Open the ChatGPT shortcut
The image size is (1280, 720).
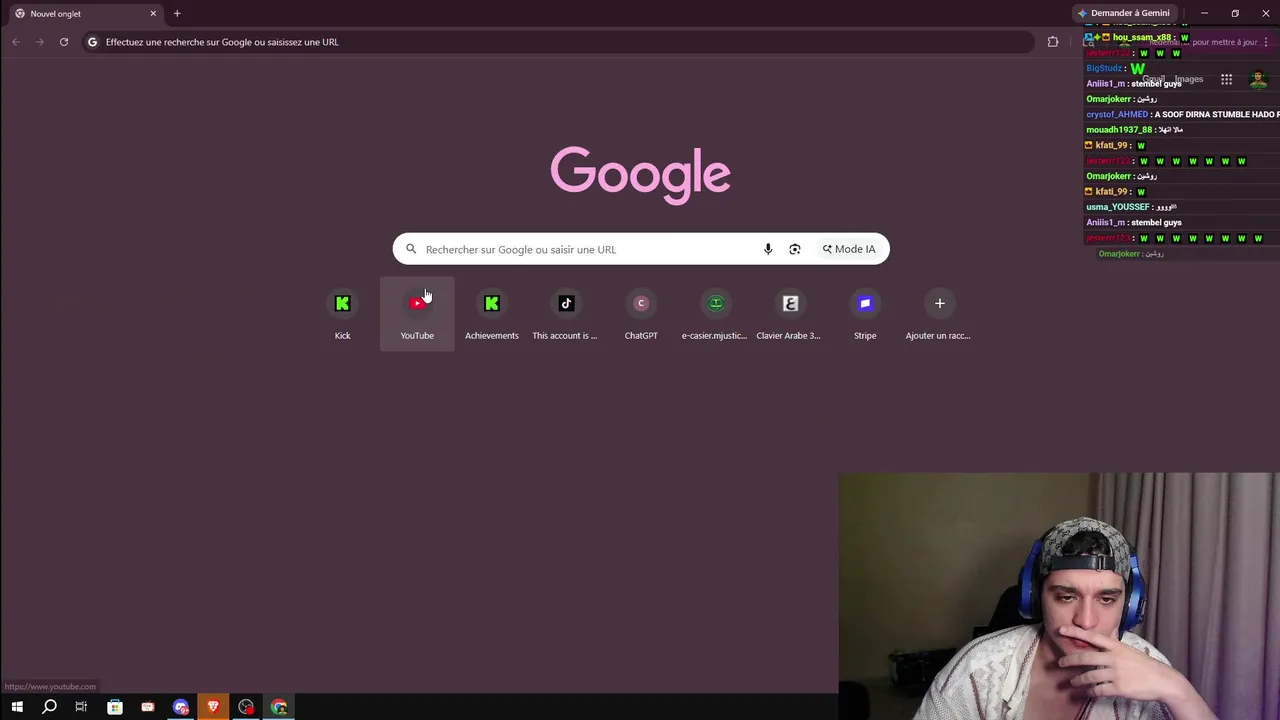click(x=641, y=314)
